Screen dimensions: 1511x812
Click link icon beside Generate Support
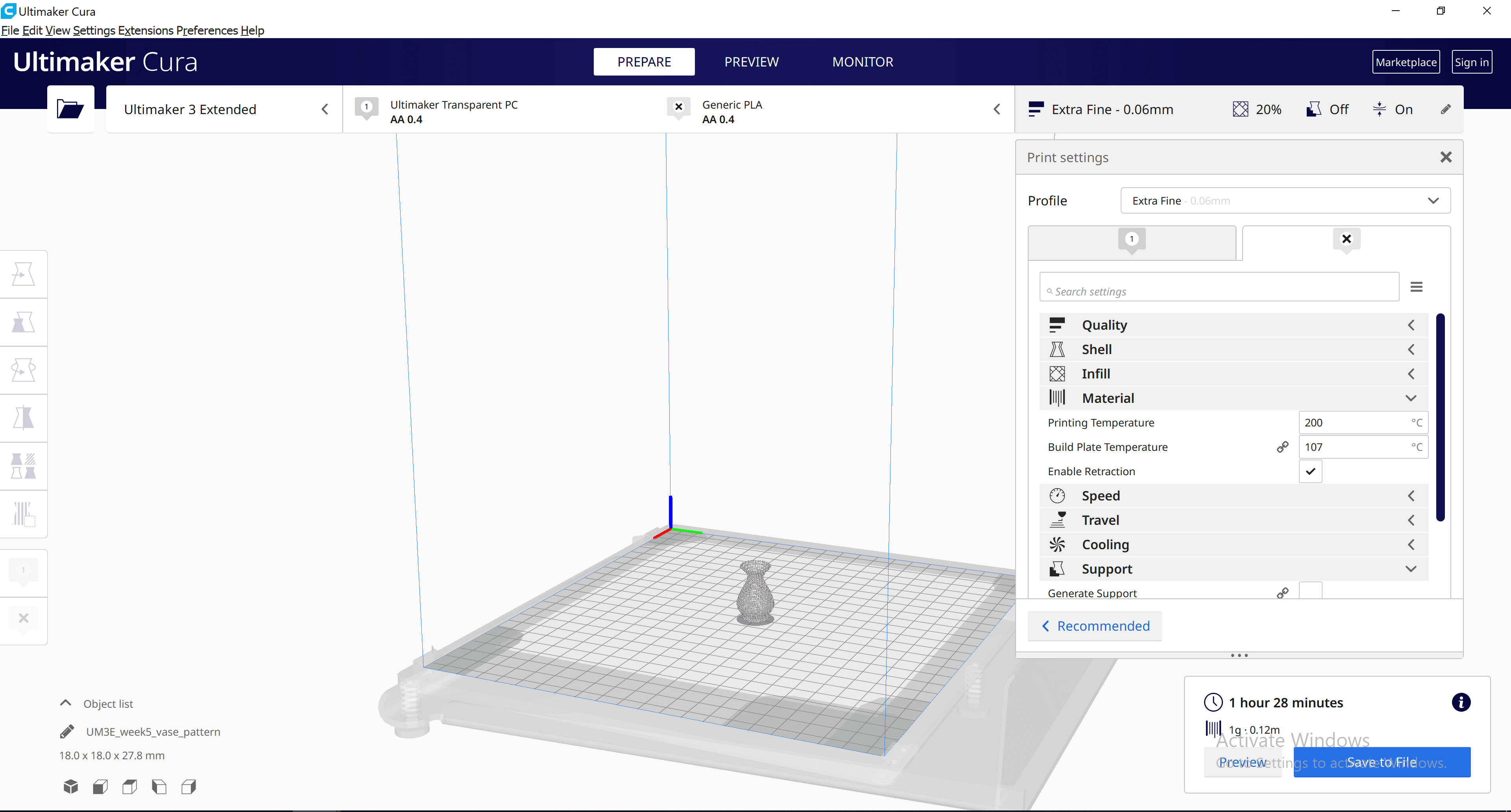tap(1283, 593)
